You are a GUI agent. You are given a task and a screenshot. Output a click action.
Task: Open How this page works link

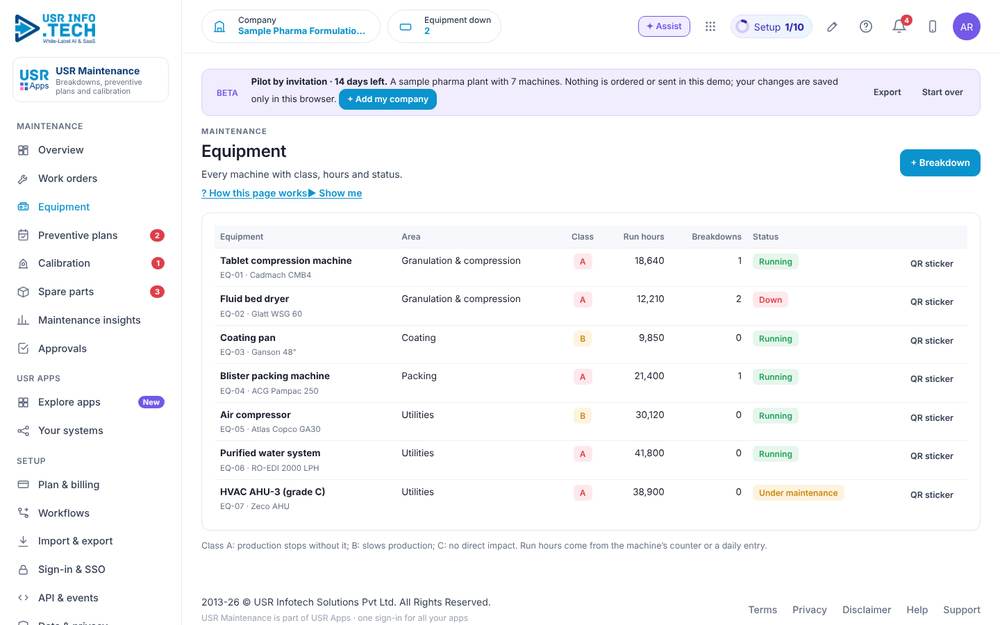(254, 193)
